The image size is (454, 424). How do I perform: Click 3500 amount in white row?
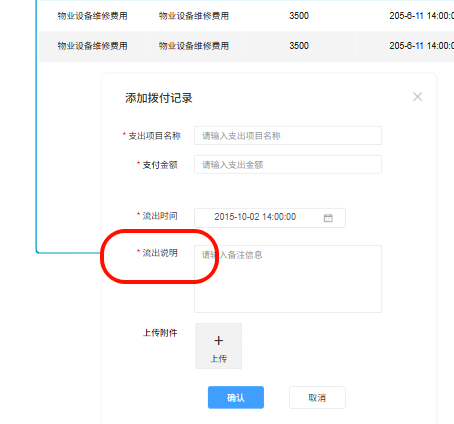point(299,16)
